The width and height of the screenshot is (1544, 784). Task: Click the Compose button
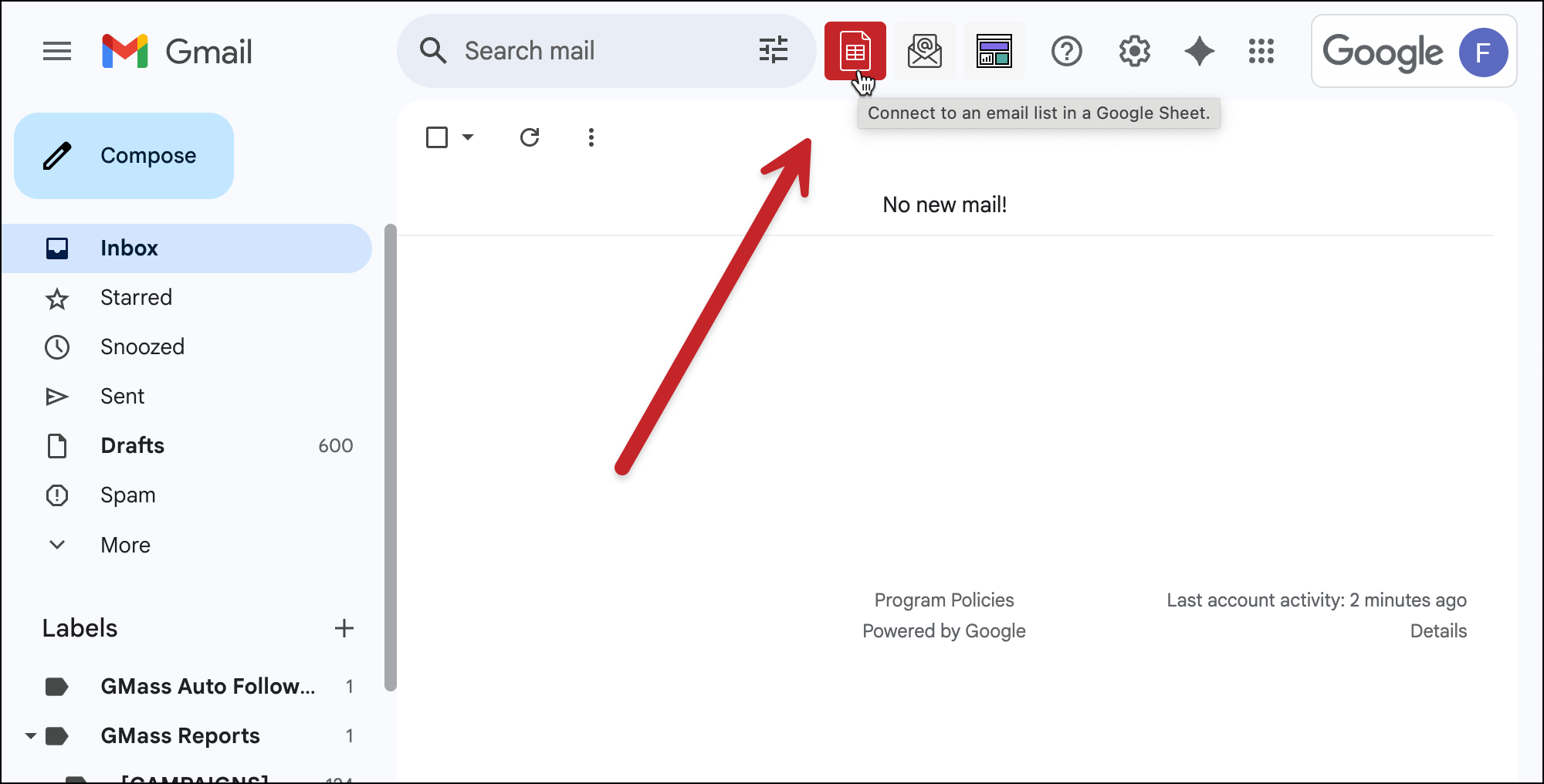124,156
